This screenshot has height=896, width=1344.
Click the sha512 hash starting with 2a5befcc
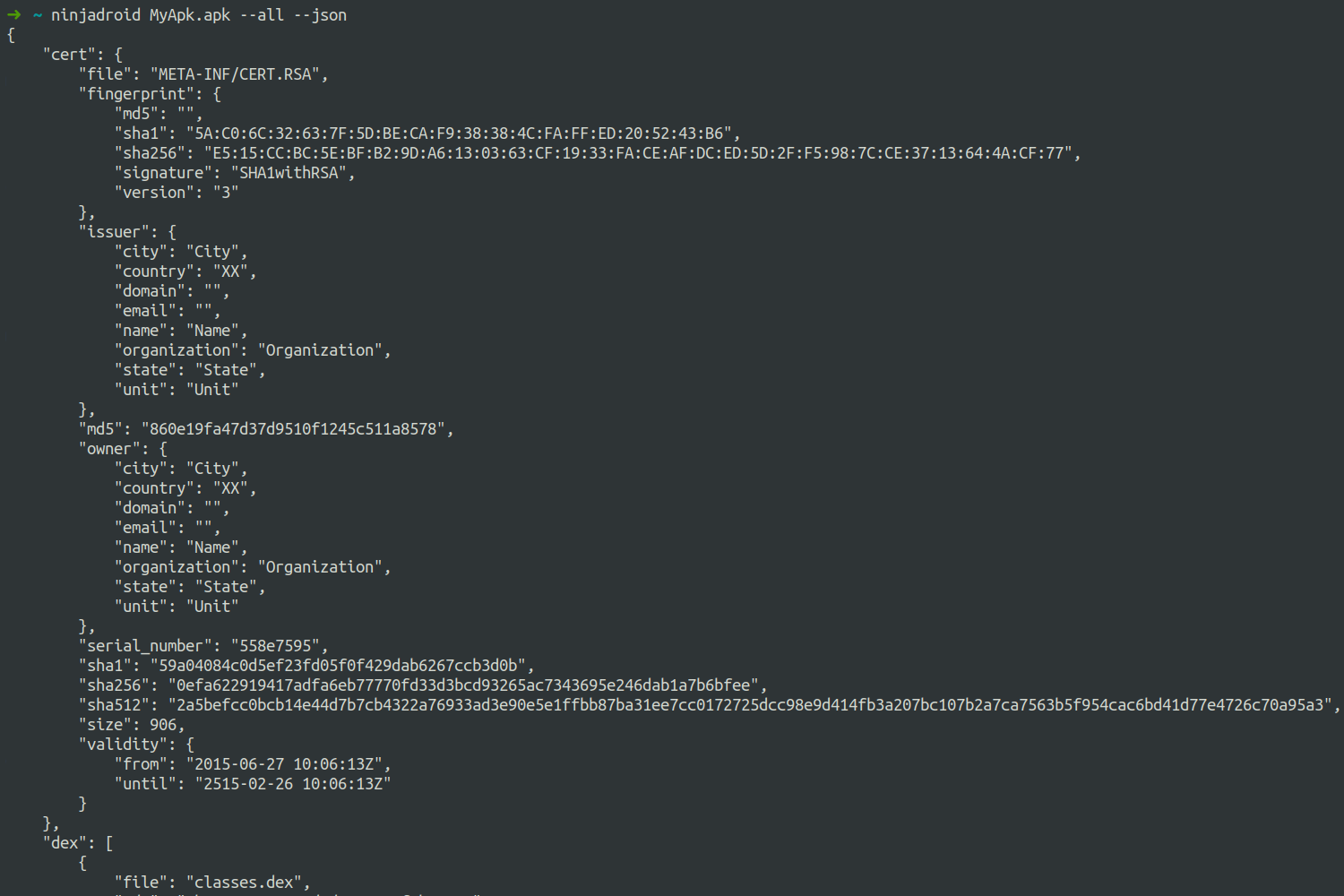[x=750, y=705]
